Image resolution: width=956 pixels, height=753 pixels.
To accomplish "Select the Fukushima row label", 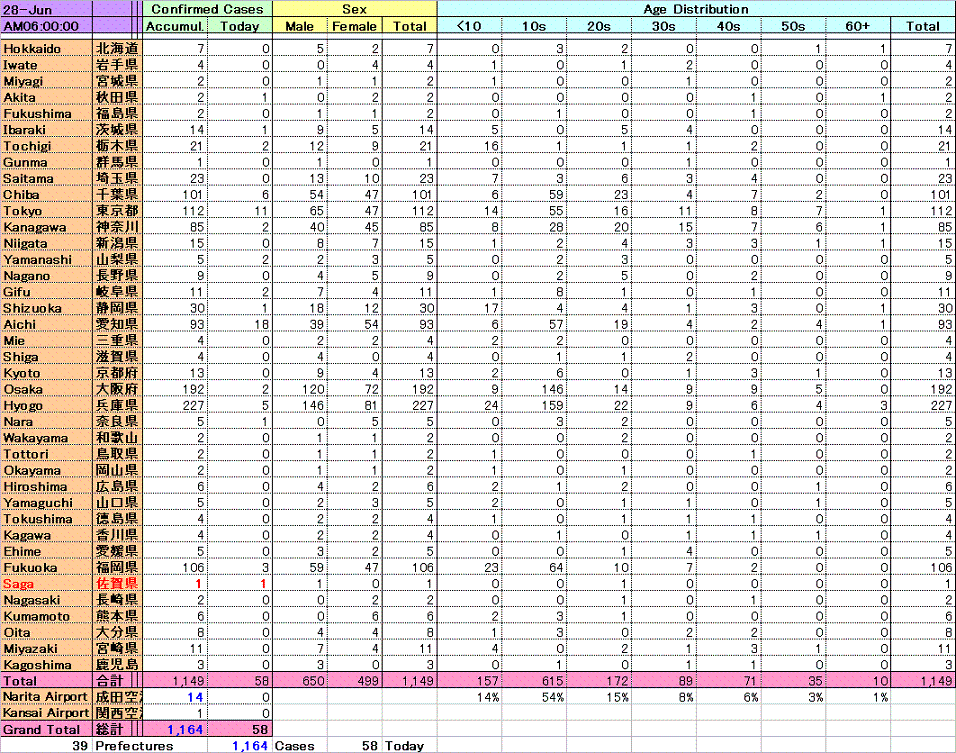I will pyautogui.click(x=46, y=114).
